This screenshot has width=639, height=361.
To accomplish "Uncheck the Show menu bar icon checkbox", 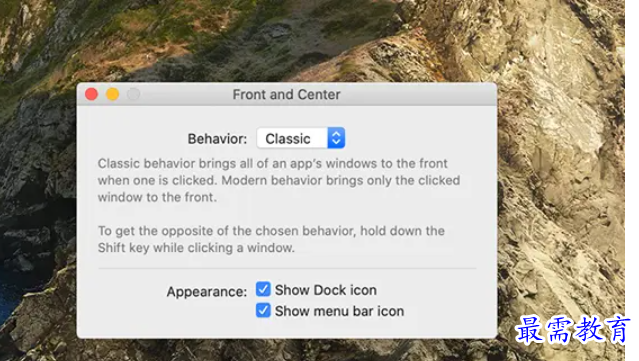I will click(263, 310).
